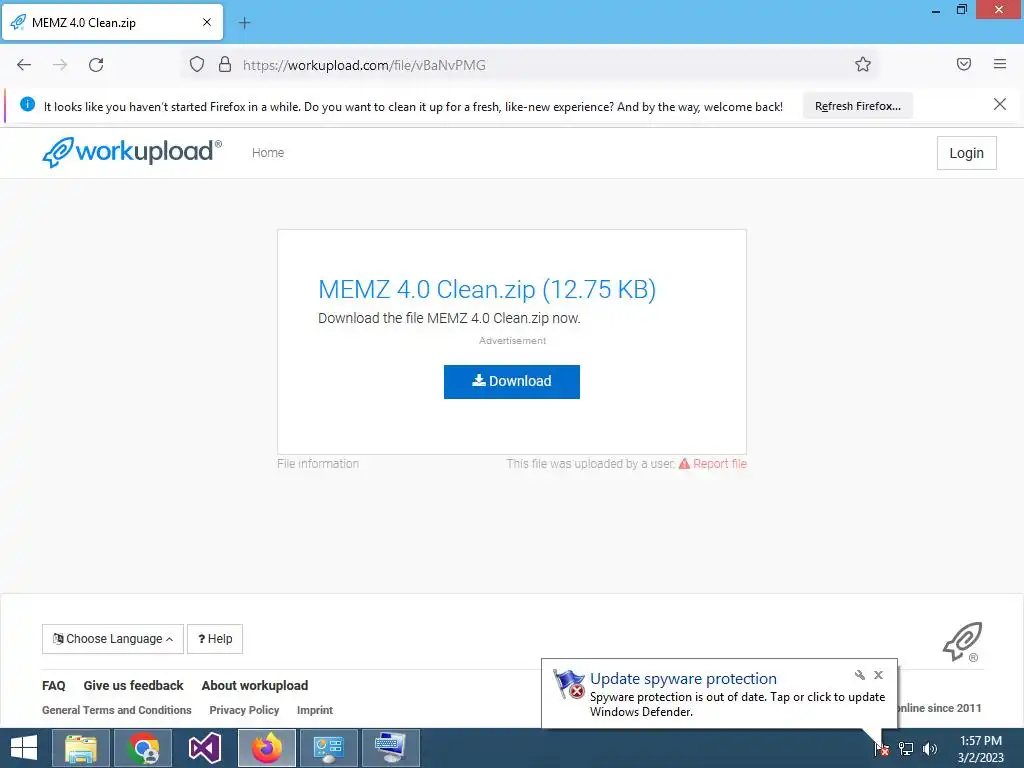The image size is (1024, 768).
Task: Open the Firefox hamburger menu
Action: coord(1000,64)
